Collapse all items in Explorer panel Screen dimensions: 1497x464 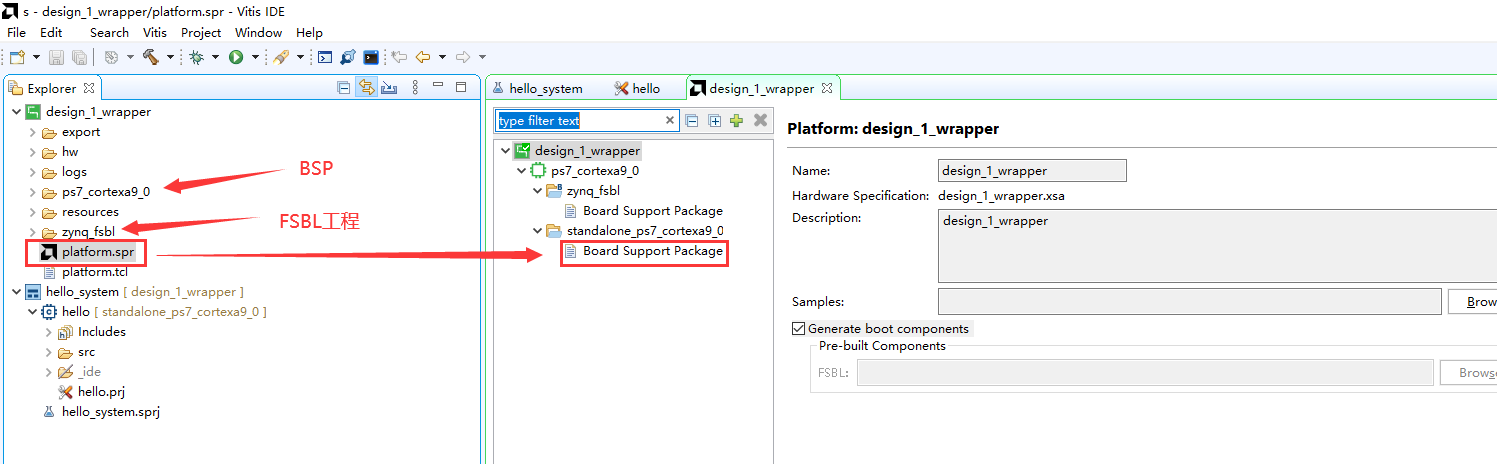344,88
